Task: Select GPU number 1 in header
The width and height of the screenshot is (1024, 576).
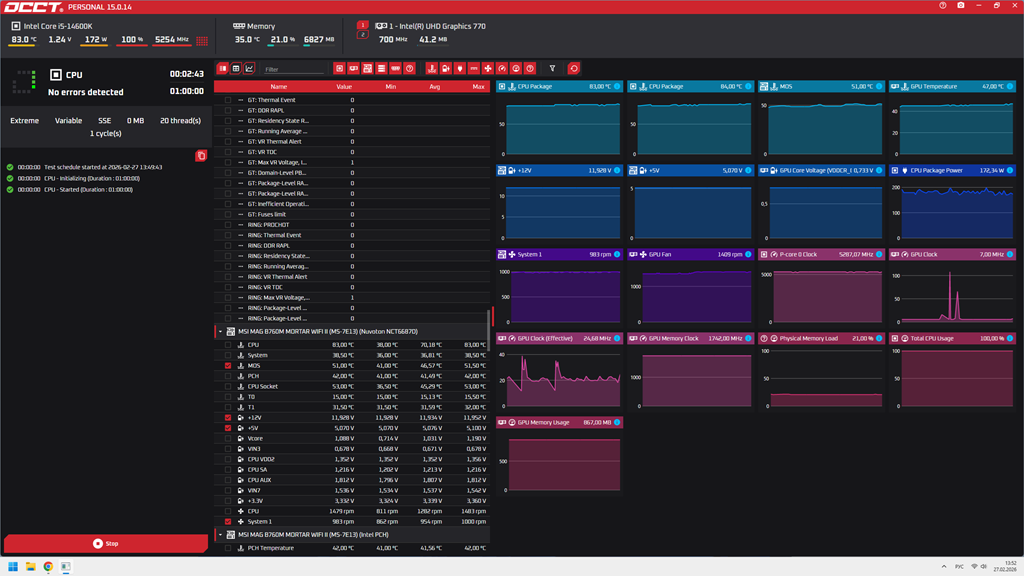Action: pyautogui.click(x=362, y=25)
